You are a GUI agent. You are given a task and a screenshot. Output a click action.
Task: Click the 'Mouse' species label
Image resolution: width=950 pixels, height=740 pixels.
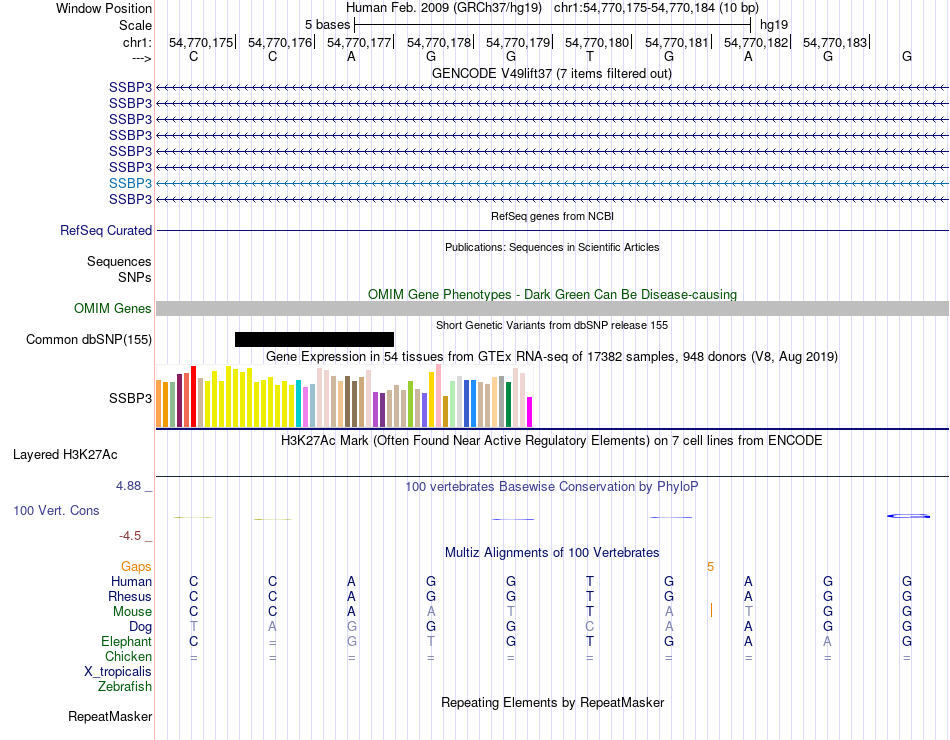(132, 612)
